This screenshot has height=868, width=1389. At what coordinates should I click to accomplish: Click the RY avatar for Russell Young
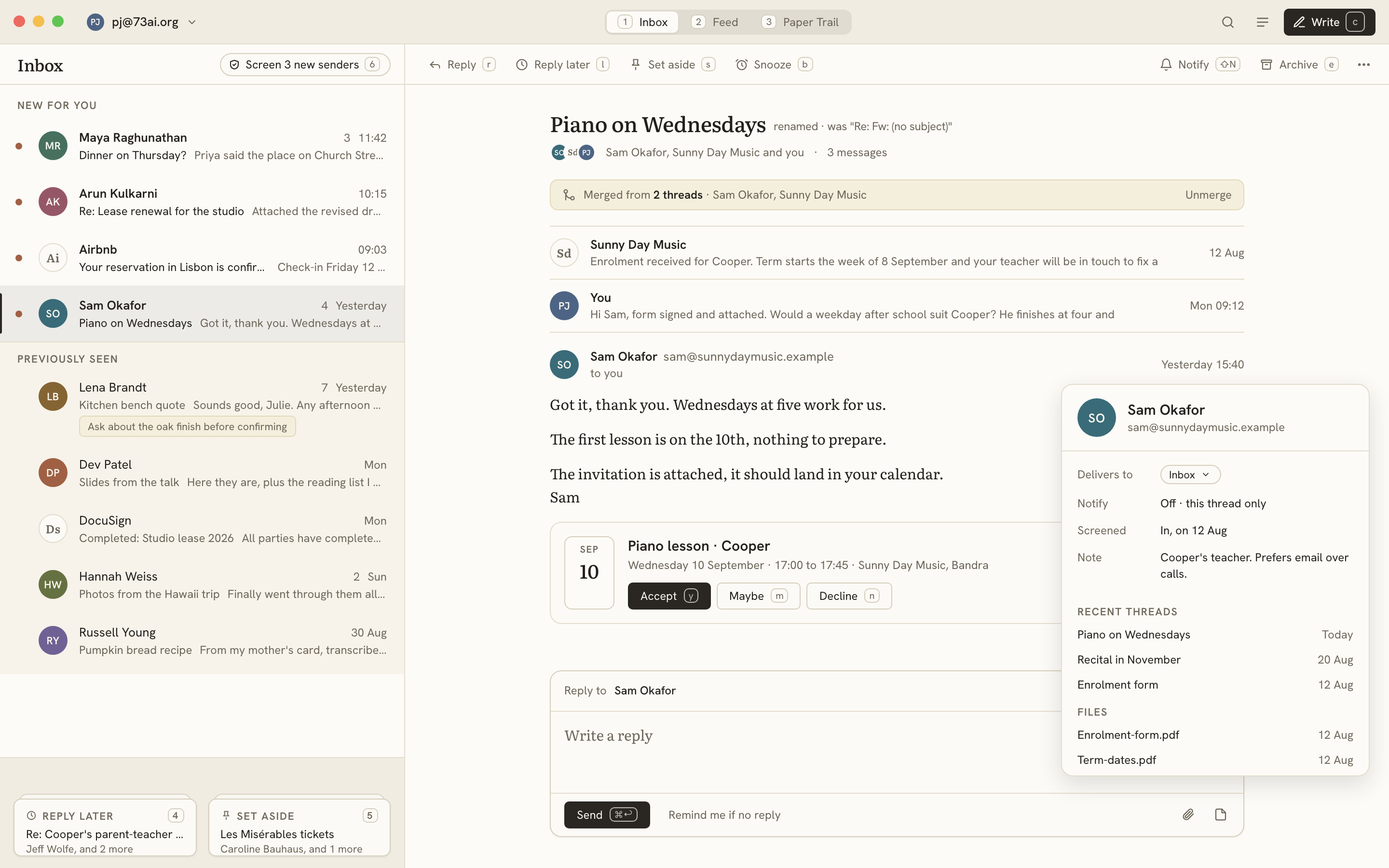(x=53, y=641)
